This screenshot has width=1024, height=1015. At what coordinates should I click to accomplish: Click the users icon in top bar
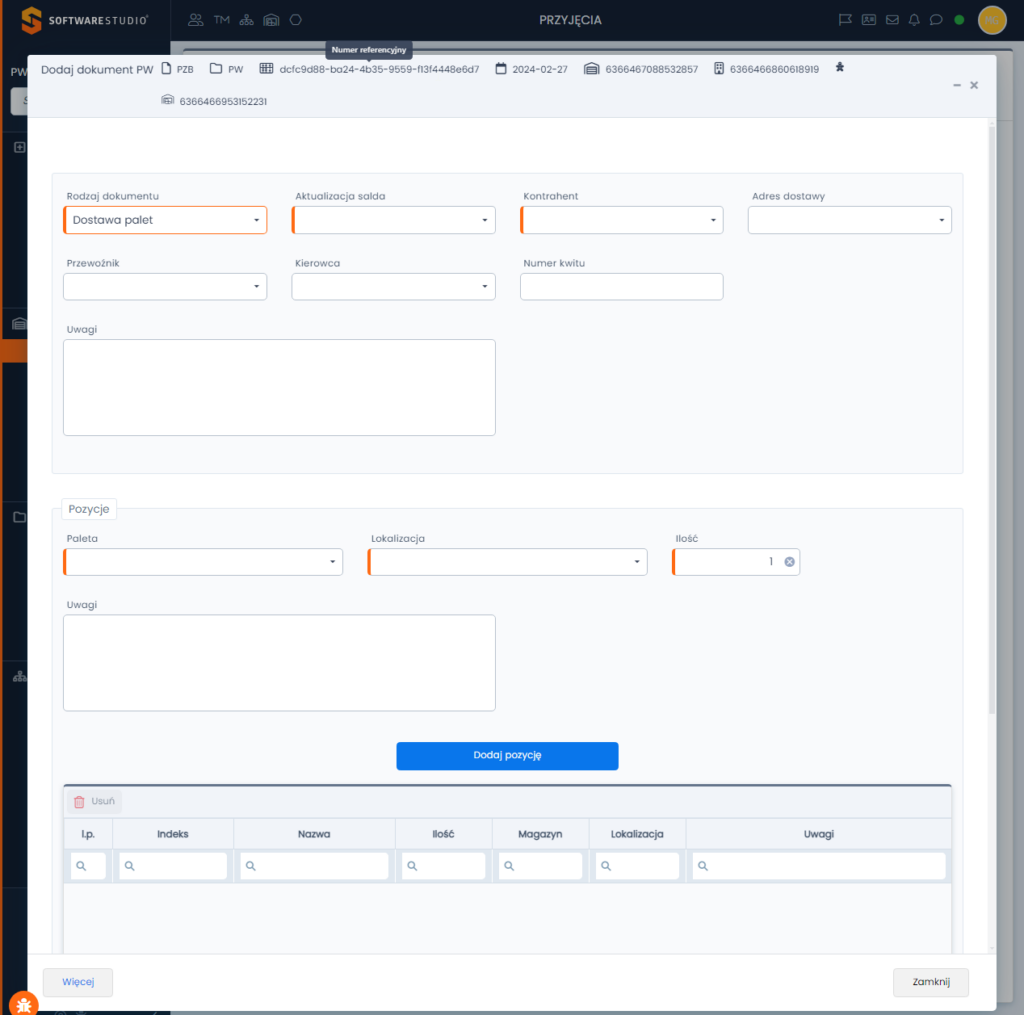[x=195, y=20]
